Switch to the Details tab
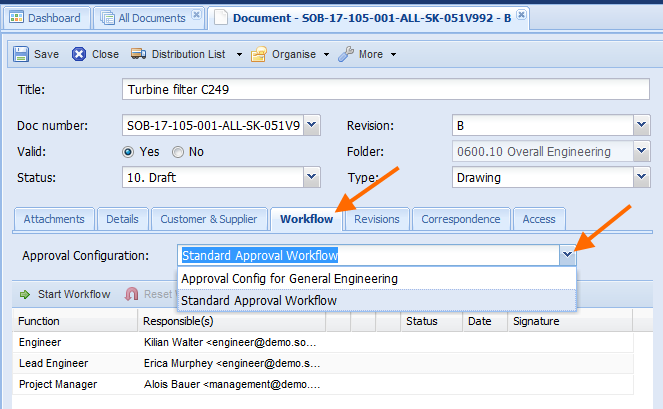This screenshot has height=409, width=663. pyautogui.click(x=123, y=219)
